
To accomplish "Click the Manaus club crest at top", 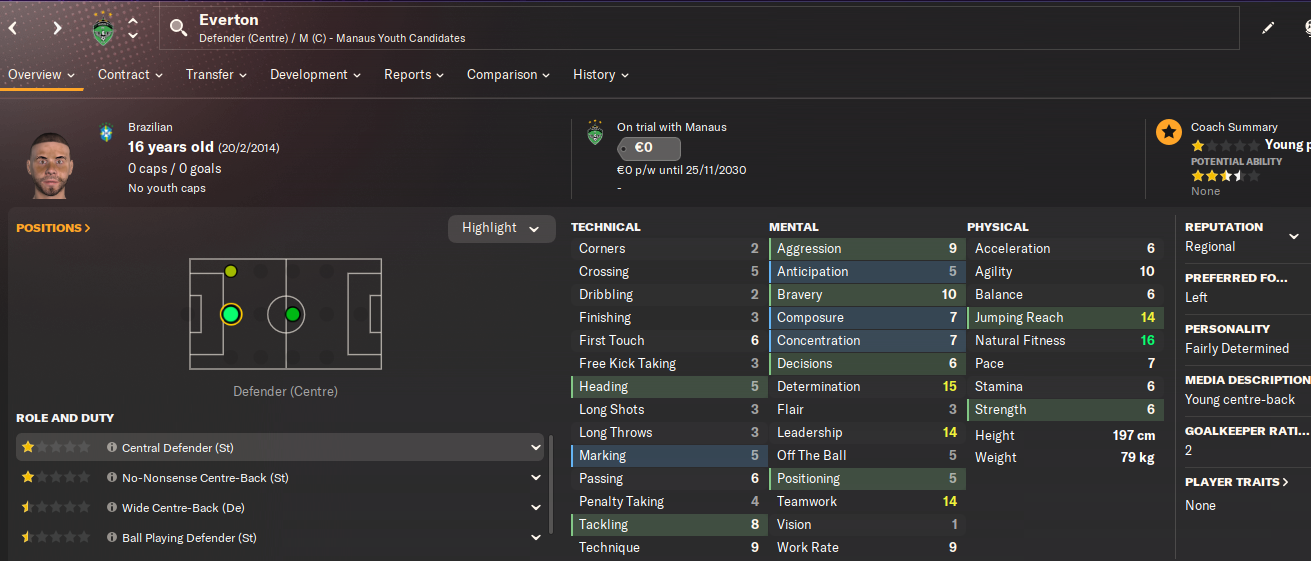I will [x=103, y=28].
